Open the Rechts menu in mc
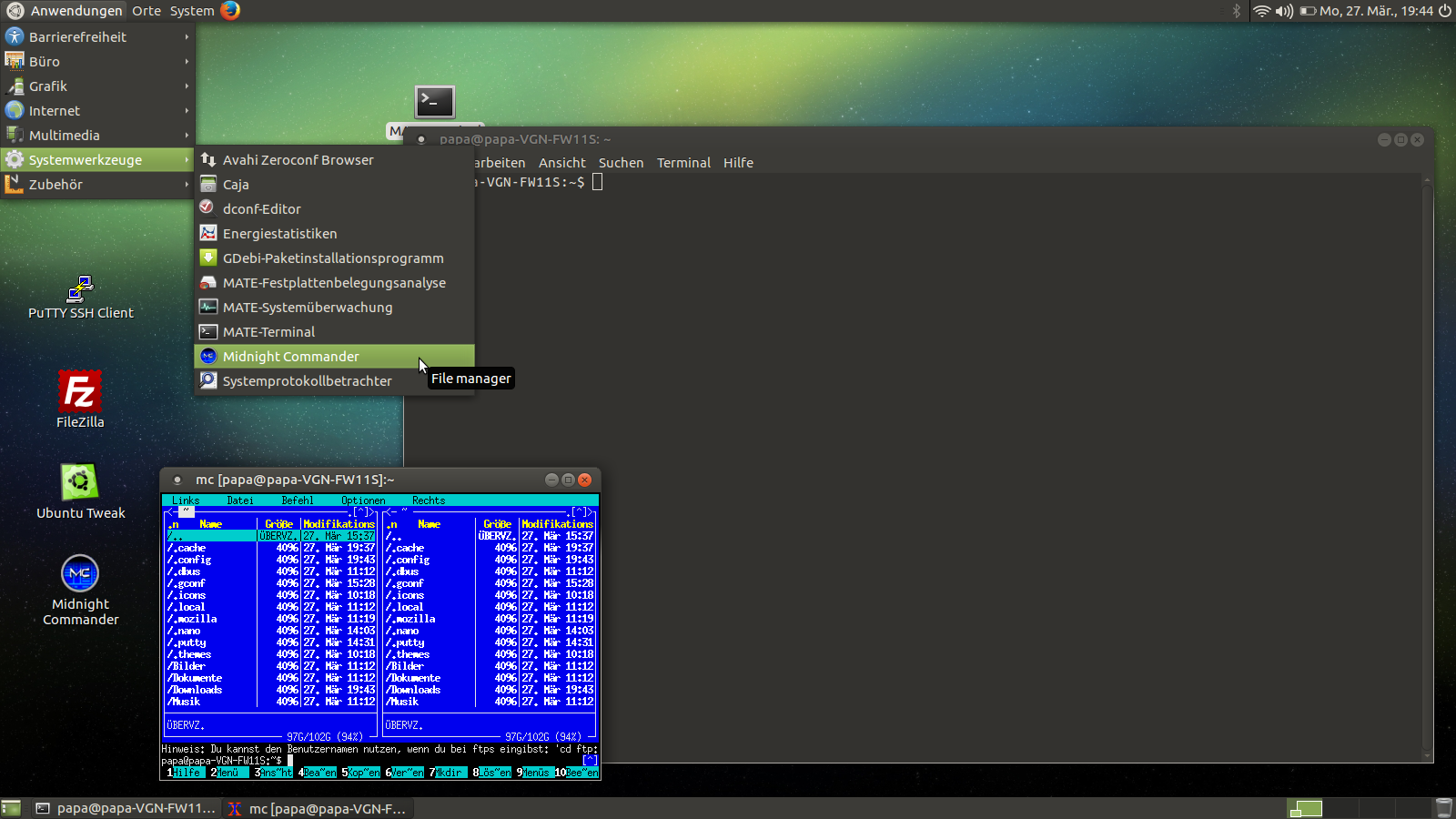 (x=429, y=500)
